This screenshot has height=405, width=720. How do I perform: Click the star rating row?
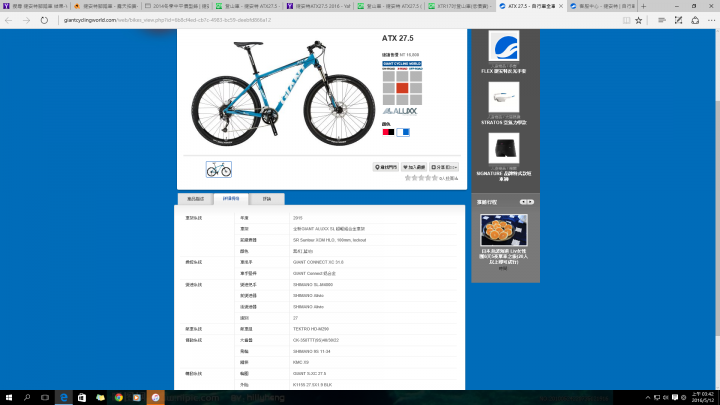pos(421,178)
